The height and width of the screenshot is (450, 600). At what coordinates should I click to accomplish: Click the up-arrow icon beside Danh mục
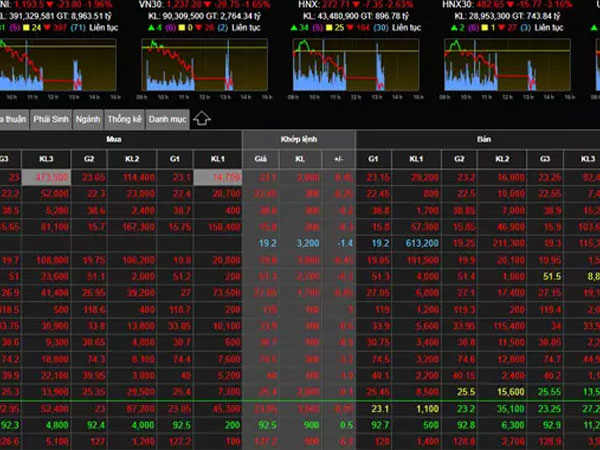pyautogui.click(x=202, y=119)
